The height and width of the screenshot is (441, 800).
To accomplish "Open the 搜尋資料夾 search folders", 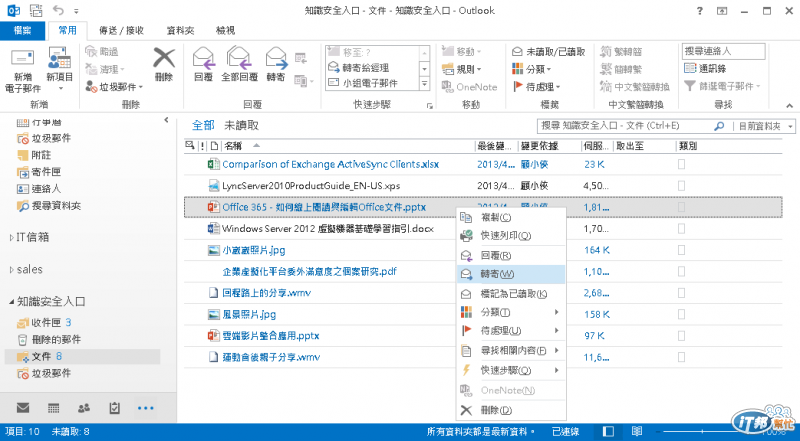I will tap(49, 206).
